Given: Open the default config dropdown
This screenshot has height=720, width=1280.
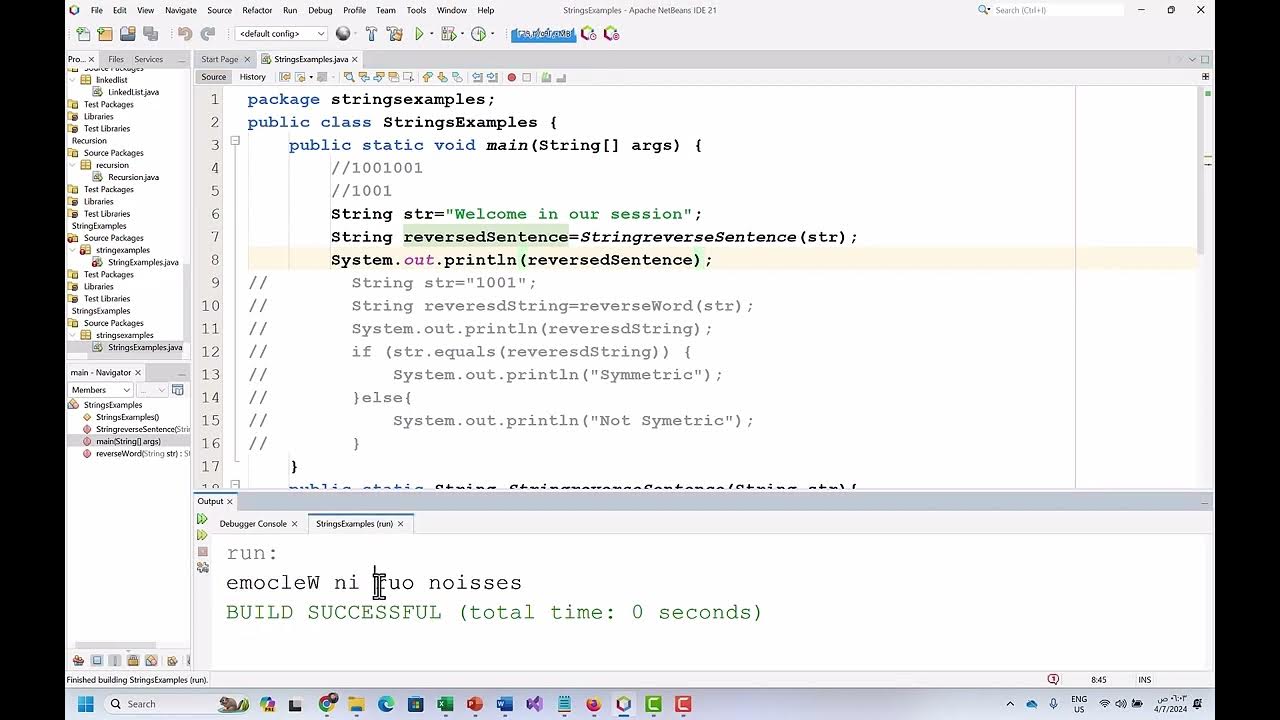Looking at the screenshot, I should (281, 34).
